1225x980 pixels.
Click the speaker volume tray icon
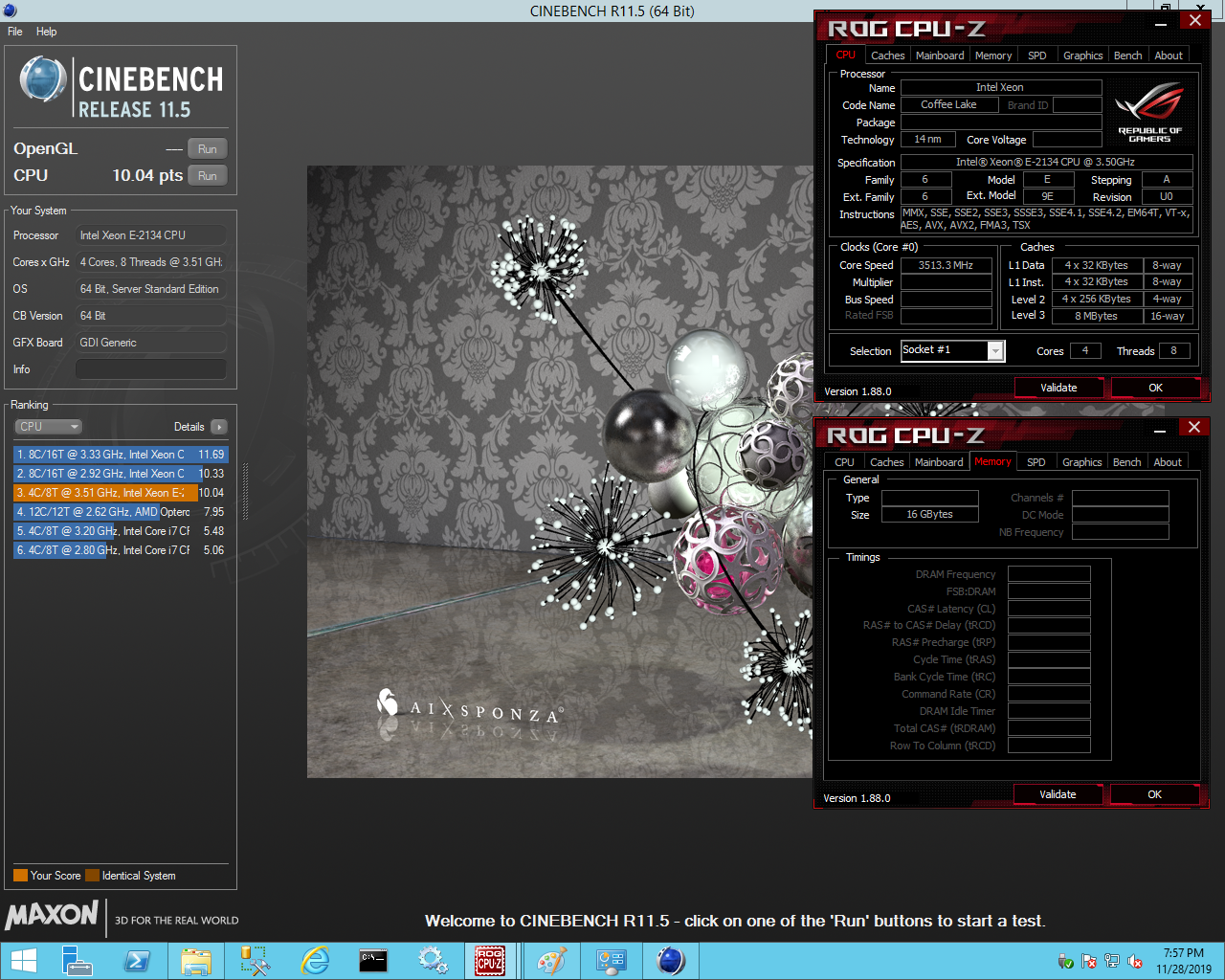point(1135,961)
